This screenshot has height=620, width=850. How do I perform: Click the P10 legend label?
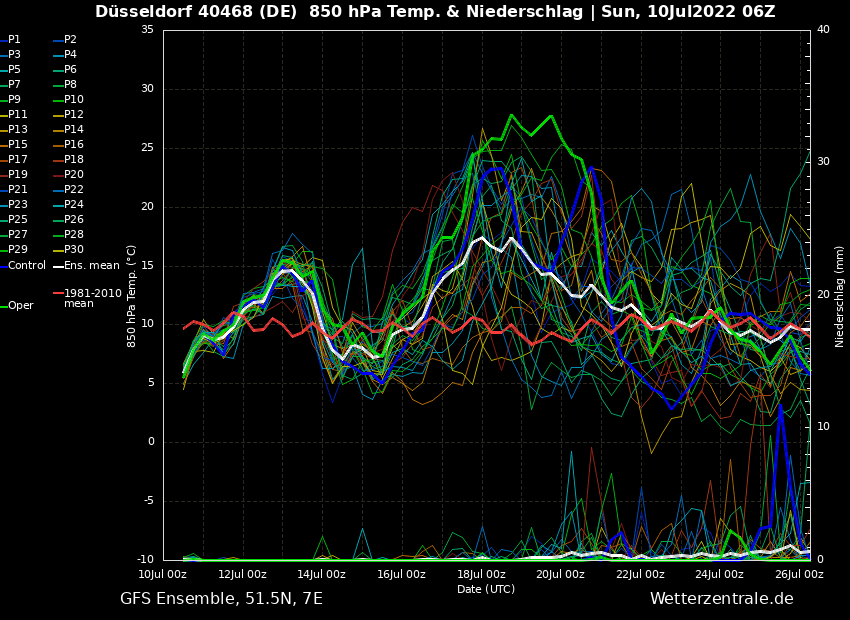tap(73, 100)
